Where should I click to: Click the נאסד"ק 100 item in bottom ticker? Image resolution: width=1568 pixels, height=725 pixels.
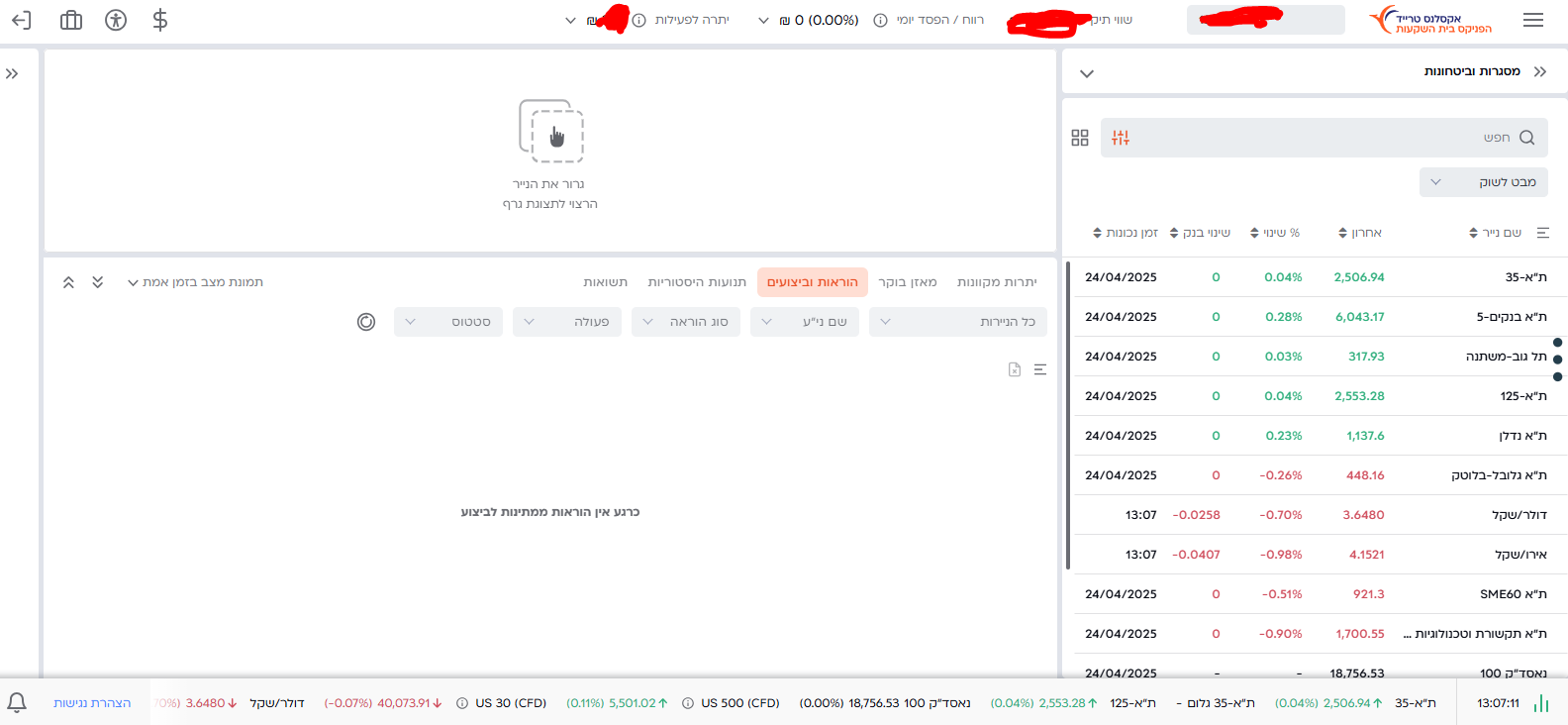pos(885,703)
